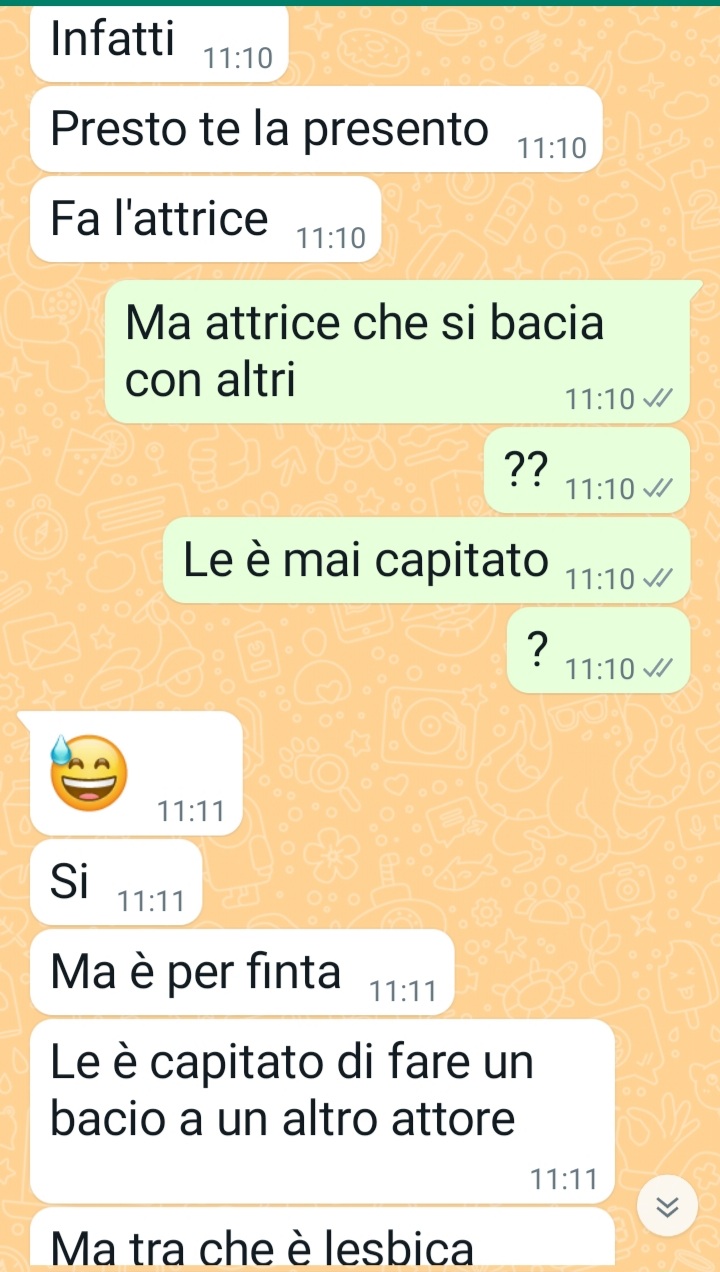Select the 'Le è mai capitato' message
This screenshot has width=720, height=1272.
click(x=426, y=560)
